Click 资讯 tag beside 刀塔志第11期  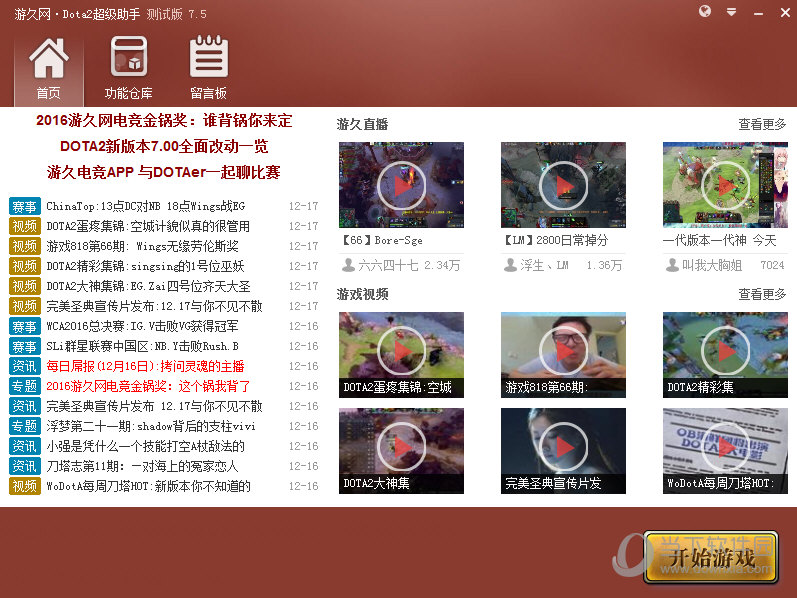tap(24, 466)
